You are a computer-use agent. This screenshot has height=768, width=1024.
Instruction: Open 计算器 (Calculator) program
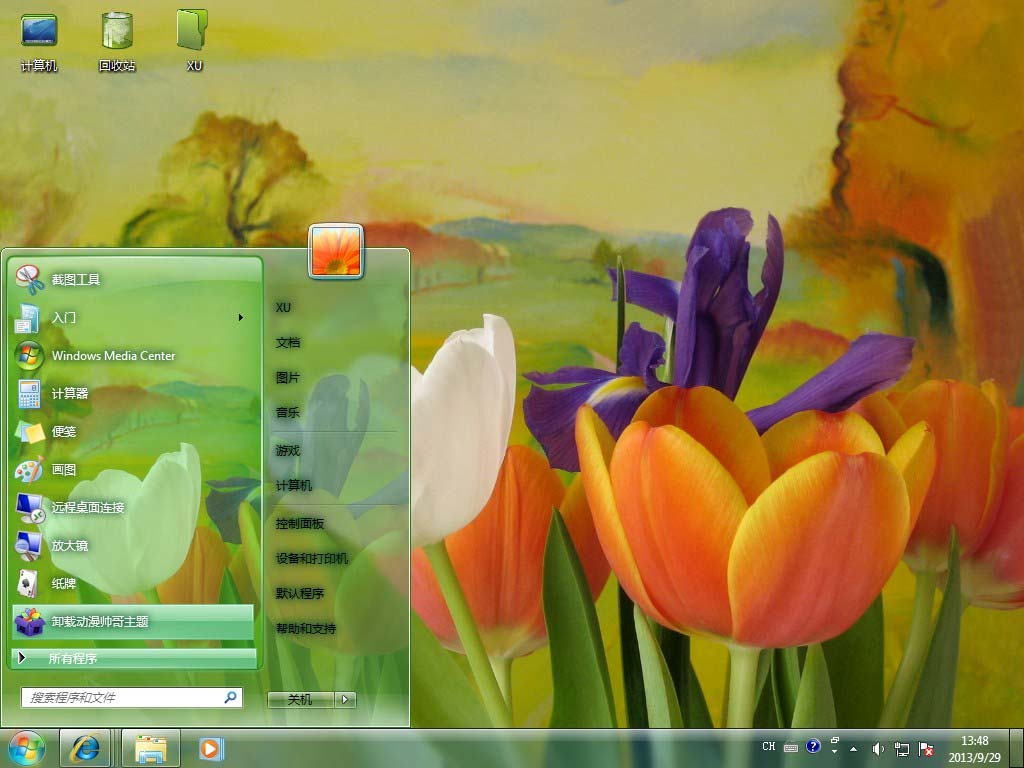point(69,394)
